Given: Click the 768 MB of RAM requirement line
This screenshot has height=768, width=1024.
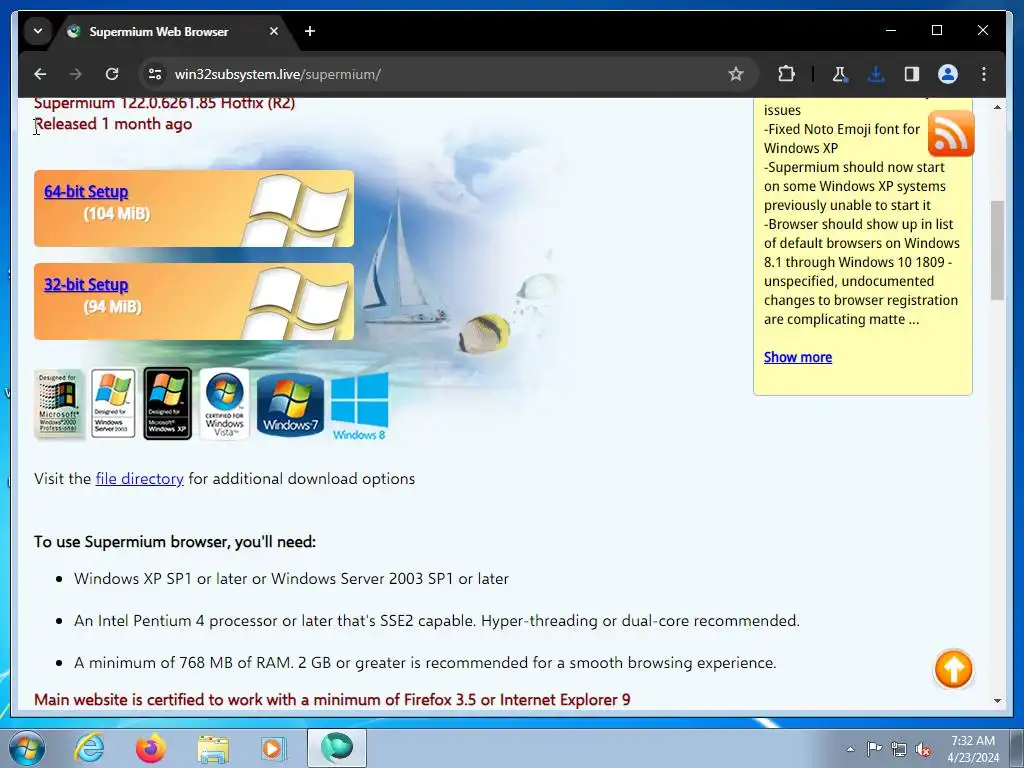Looking at the screenshot, I should coord(425,663).
